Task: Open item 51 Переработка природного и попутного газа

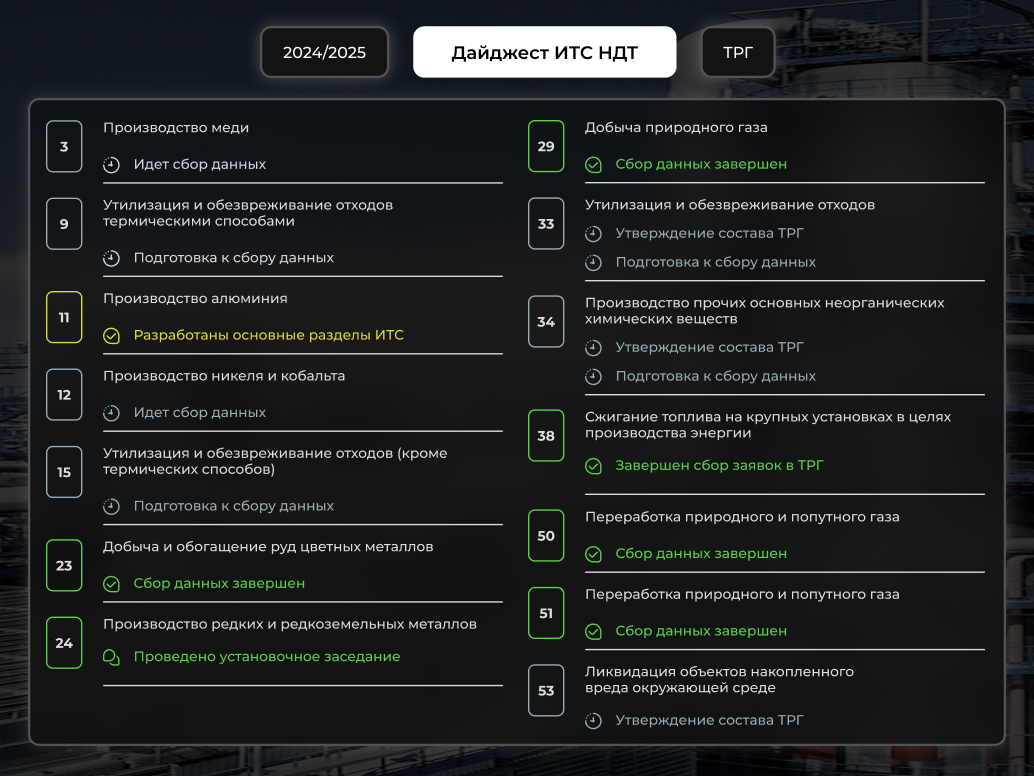Action: point(742,594)
